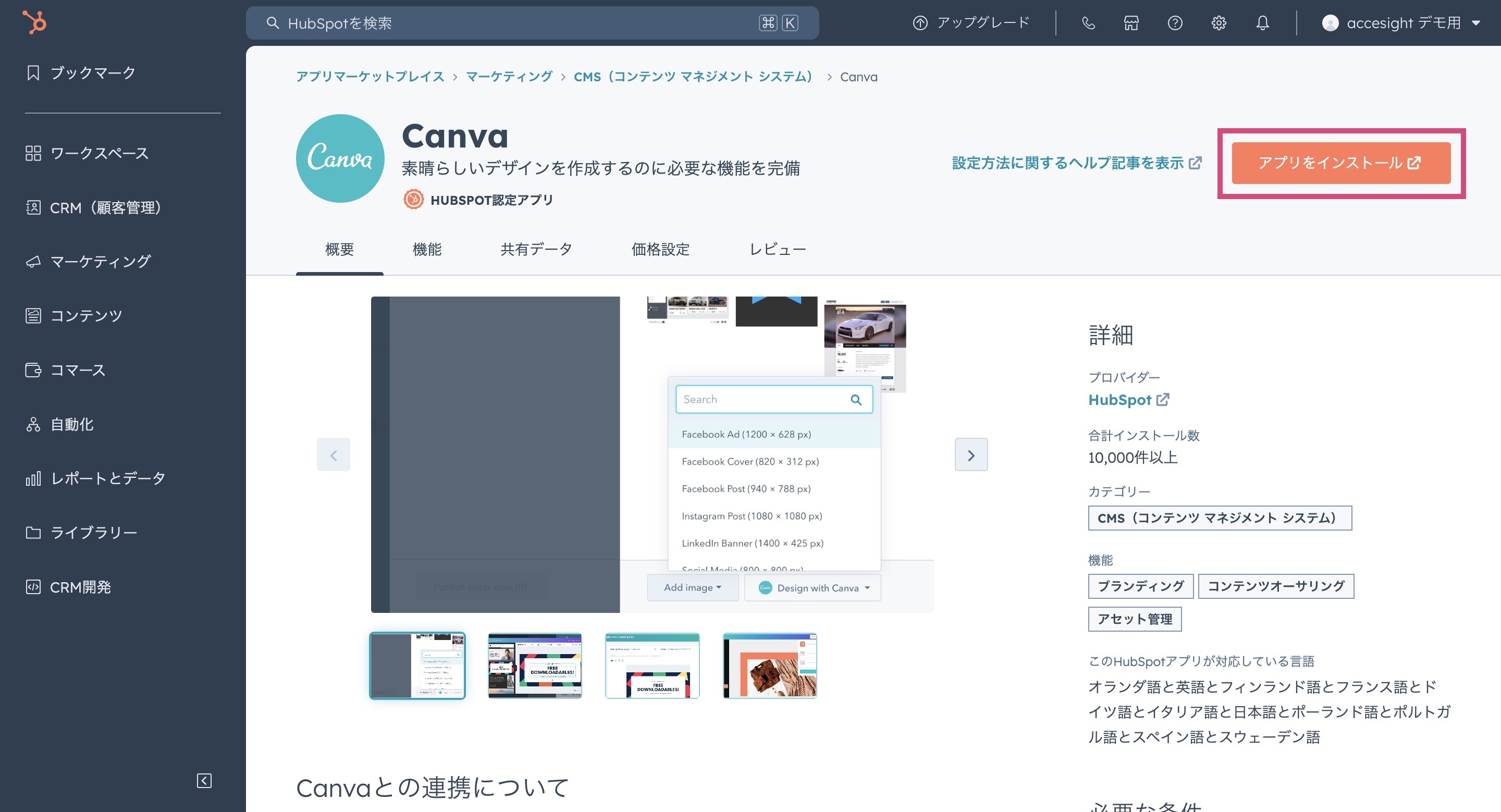Select the third carousel thumbnail
The width and height of the screenshot is (1501, 812).
pos(652,665)
